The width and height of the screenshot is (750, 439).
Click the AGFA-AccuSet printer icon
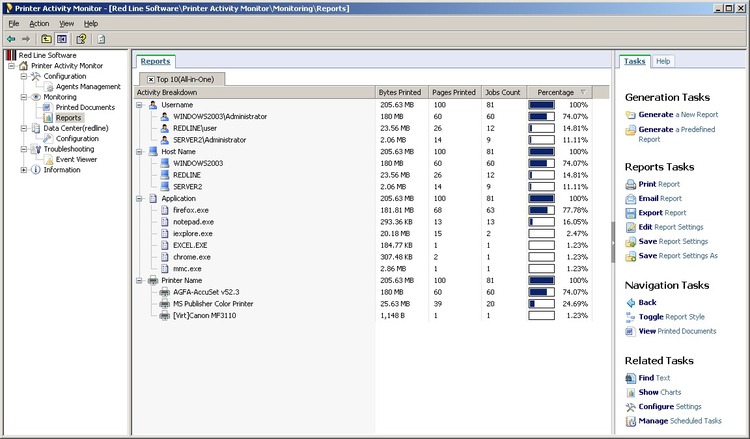[x=165, y=292]
